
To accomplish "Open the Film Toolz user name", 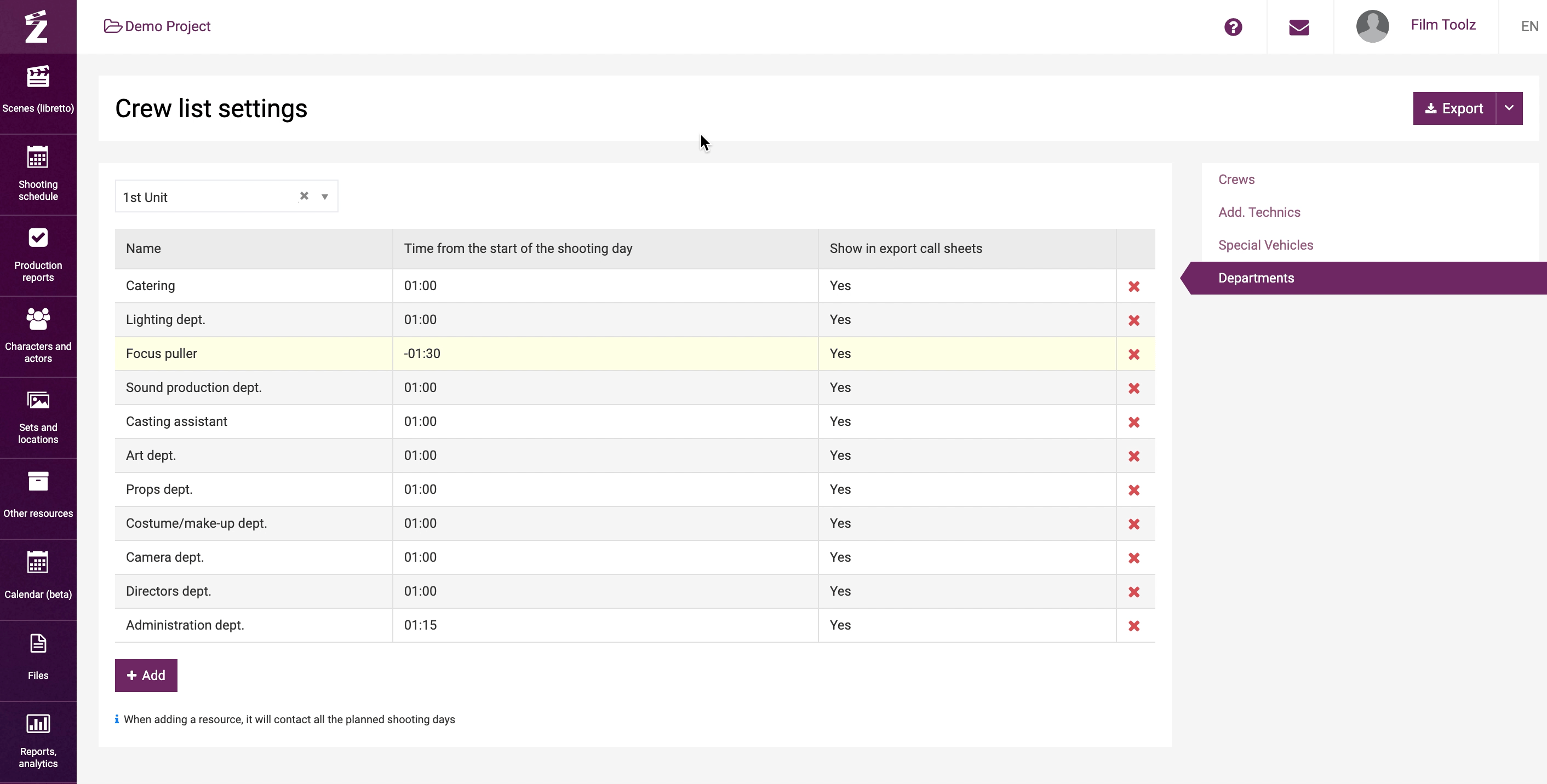I will point(1442,25).
